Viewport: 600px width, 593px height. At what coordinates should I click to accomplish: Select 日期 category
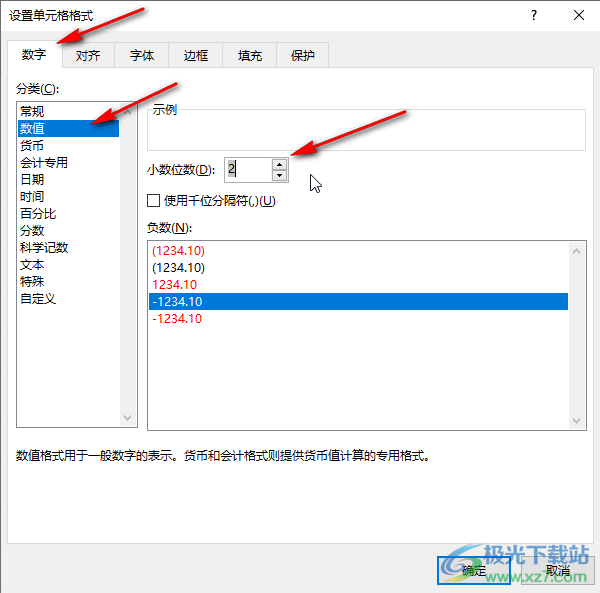click(x=68, y=179)
